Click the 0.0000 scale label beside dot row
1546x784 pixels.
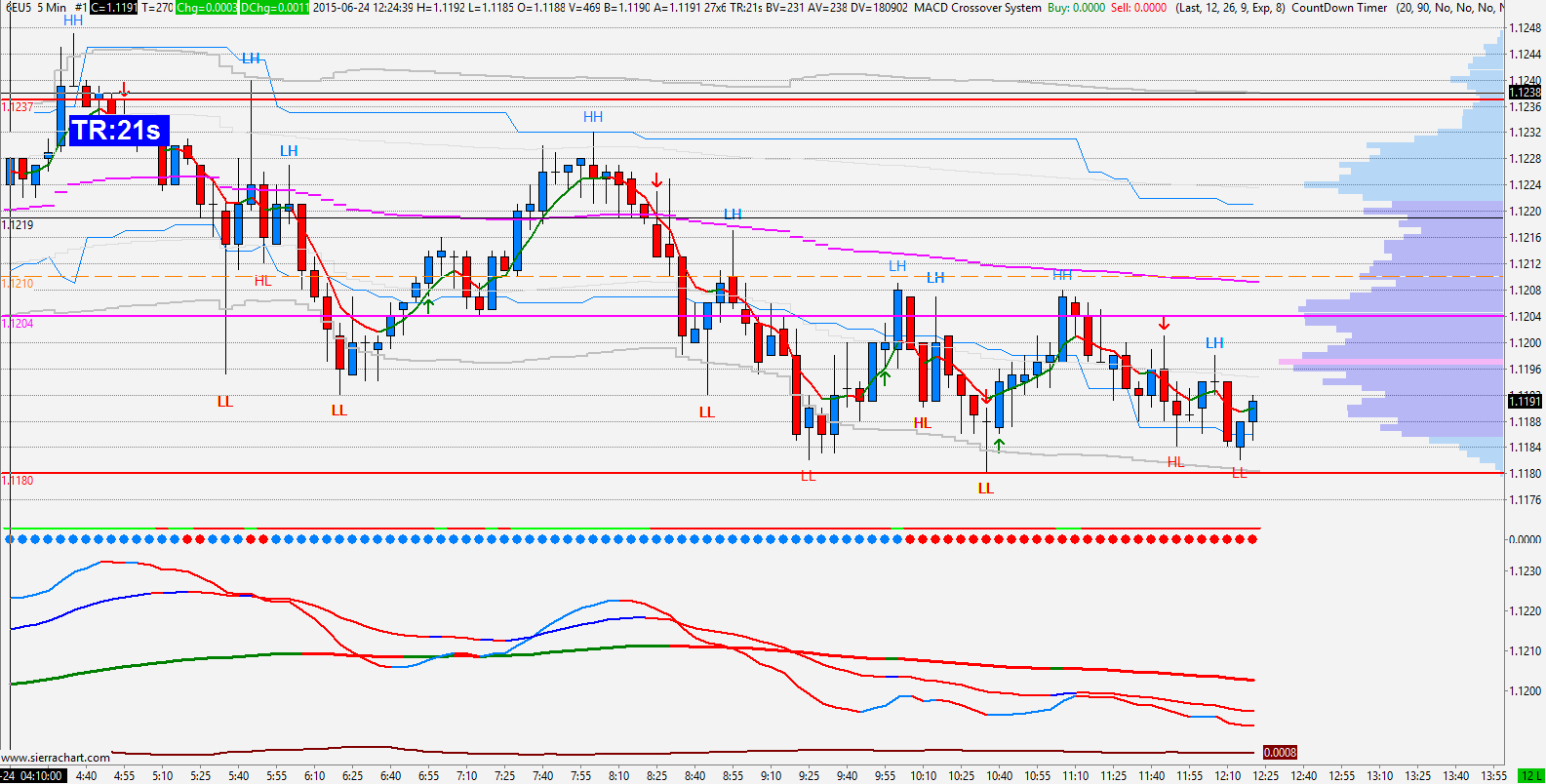[x=1525, y=539]
